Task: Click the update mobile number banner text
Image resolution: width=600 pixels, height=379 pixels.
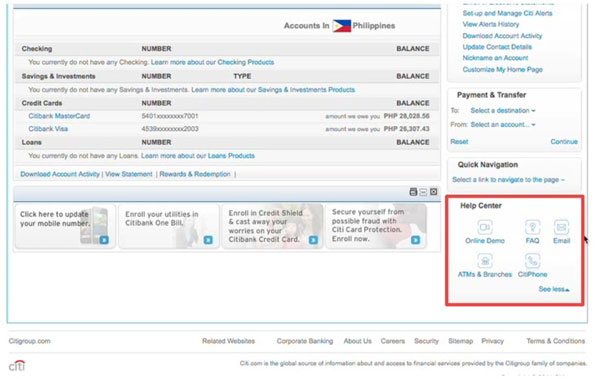Action: point(54,219)
